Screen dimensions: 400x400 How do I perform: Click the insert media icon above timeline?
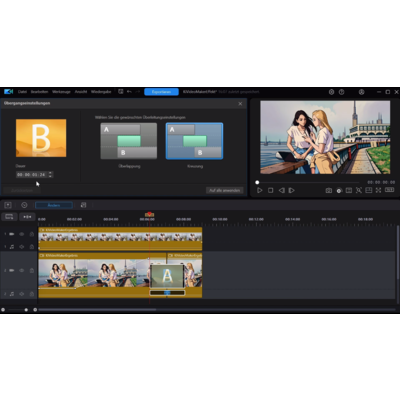click(8, 205)
